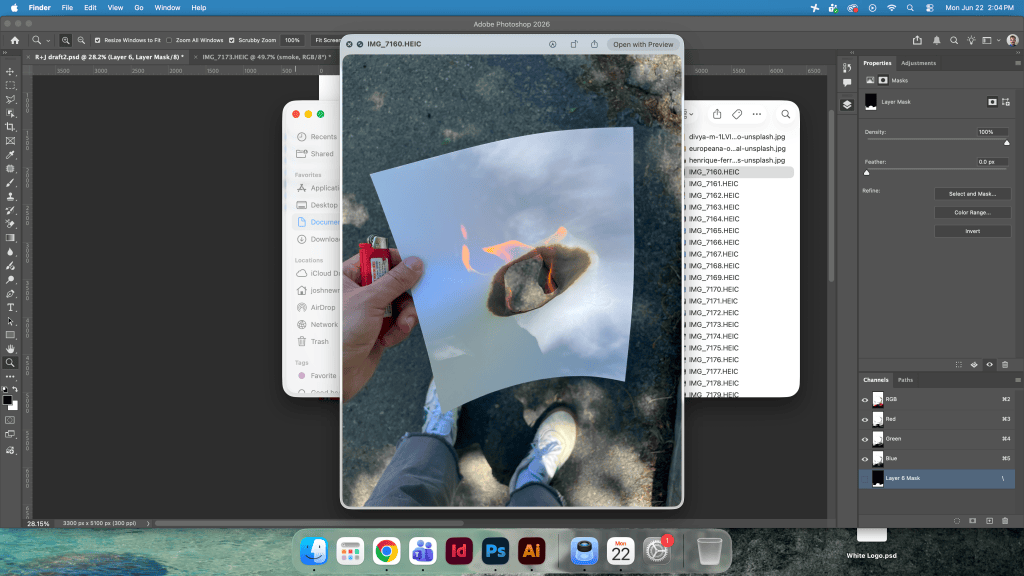Click the zoom-in magnifier in options bar
This screenshot has height=576, width=1024.
coord(65,40)
